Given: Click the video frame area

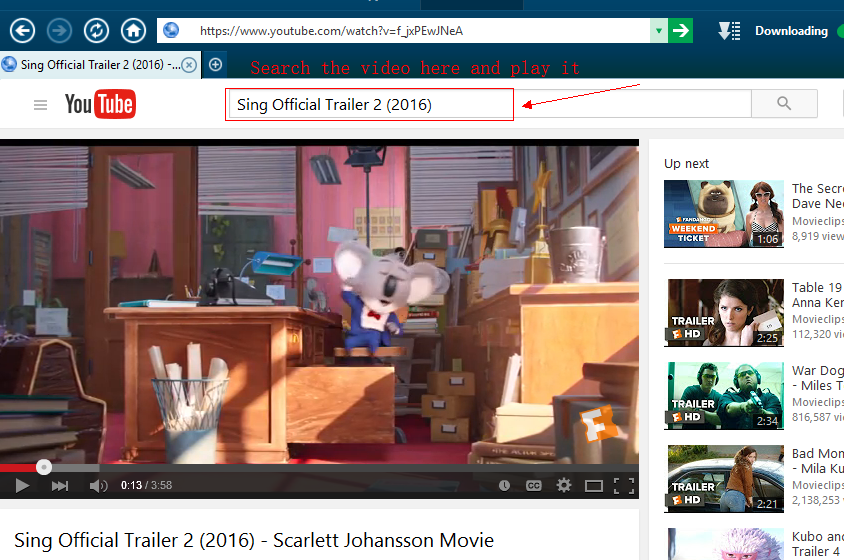Looking at the screenshot, I should click(x=319, y=304).
